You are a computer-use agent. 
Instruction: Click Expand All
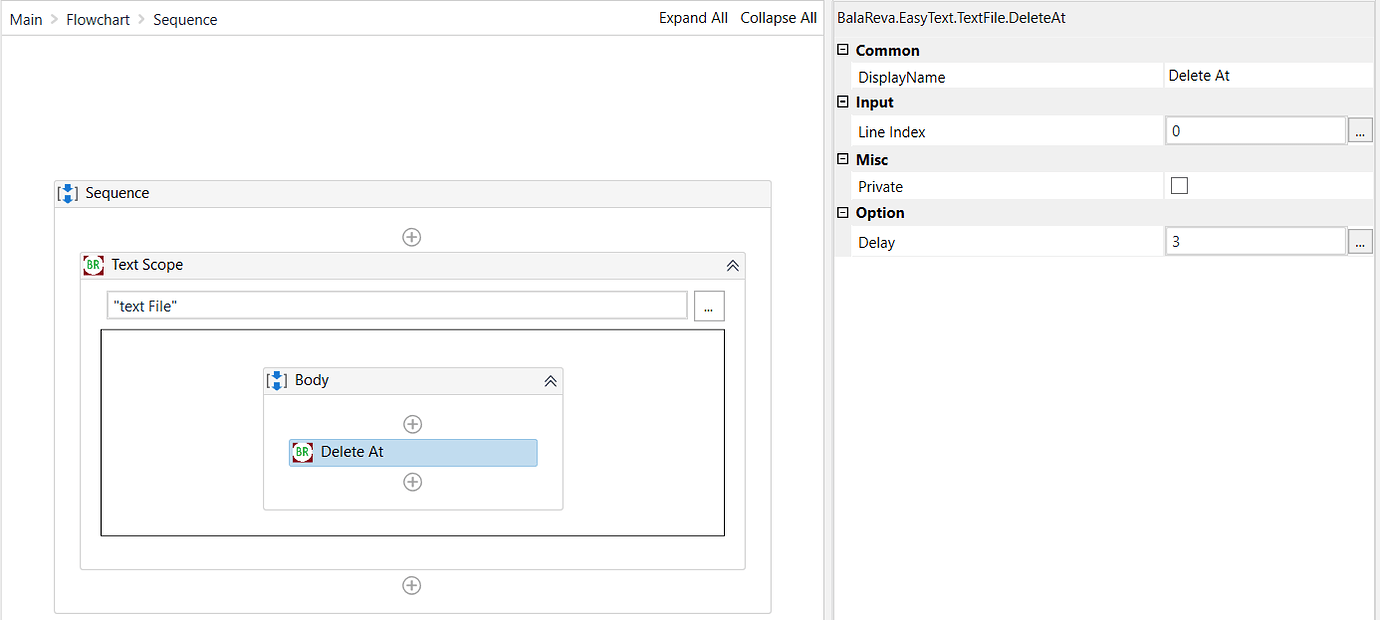pyautogui.click(x=693, y=18)
